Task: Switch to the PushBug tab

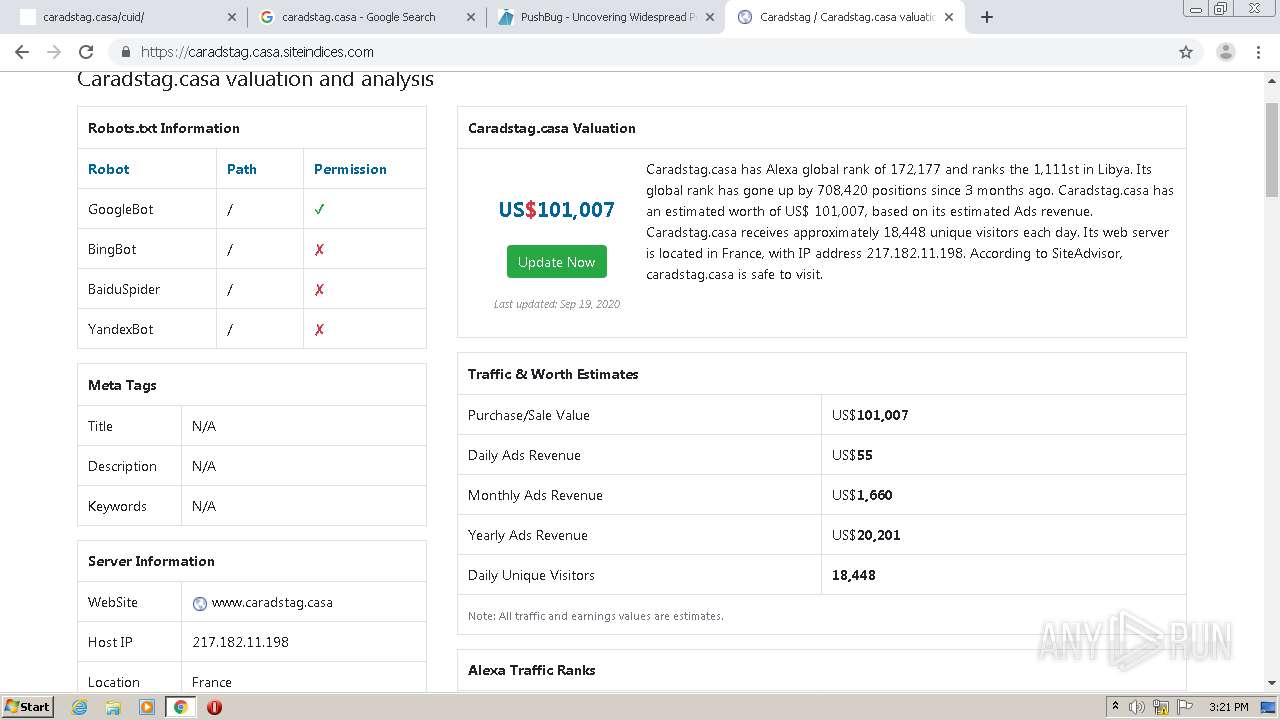Action: pos(600,17)
